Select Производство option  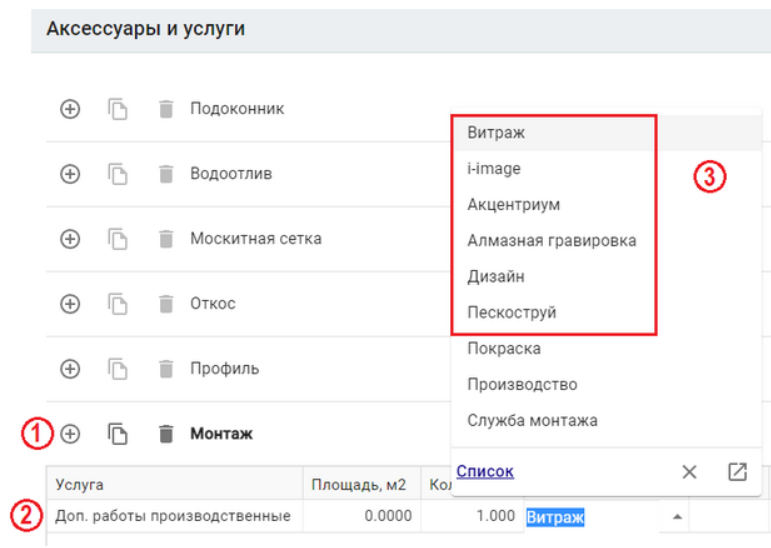tap(606, 384)
